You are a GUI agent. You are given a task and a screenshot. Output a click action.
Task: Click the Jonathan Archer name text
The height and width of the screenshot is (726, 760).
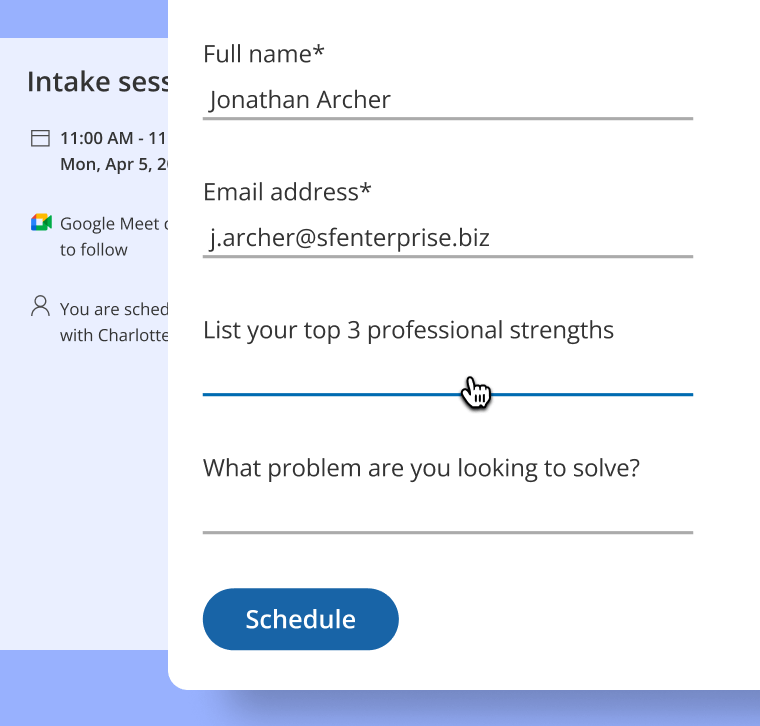click(300, 100)
